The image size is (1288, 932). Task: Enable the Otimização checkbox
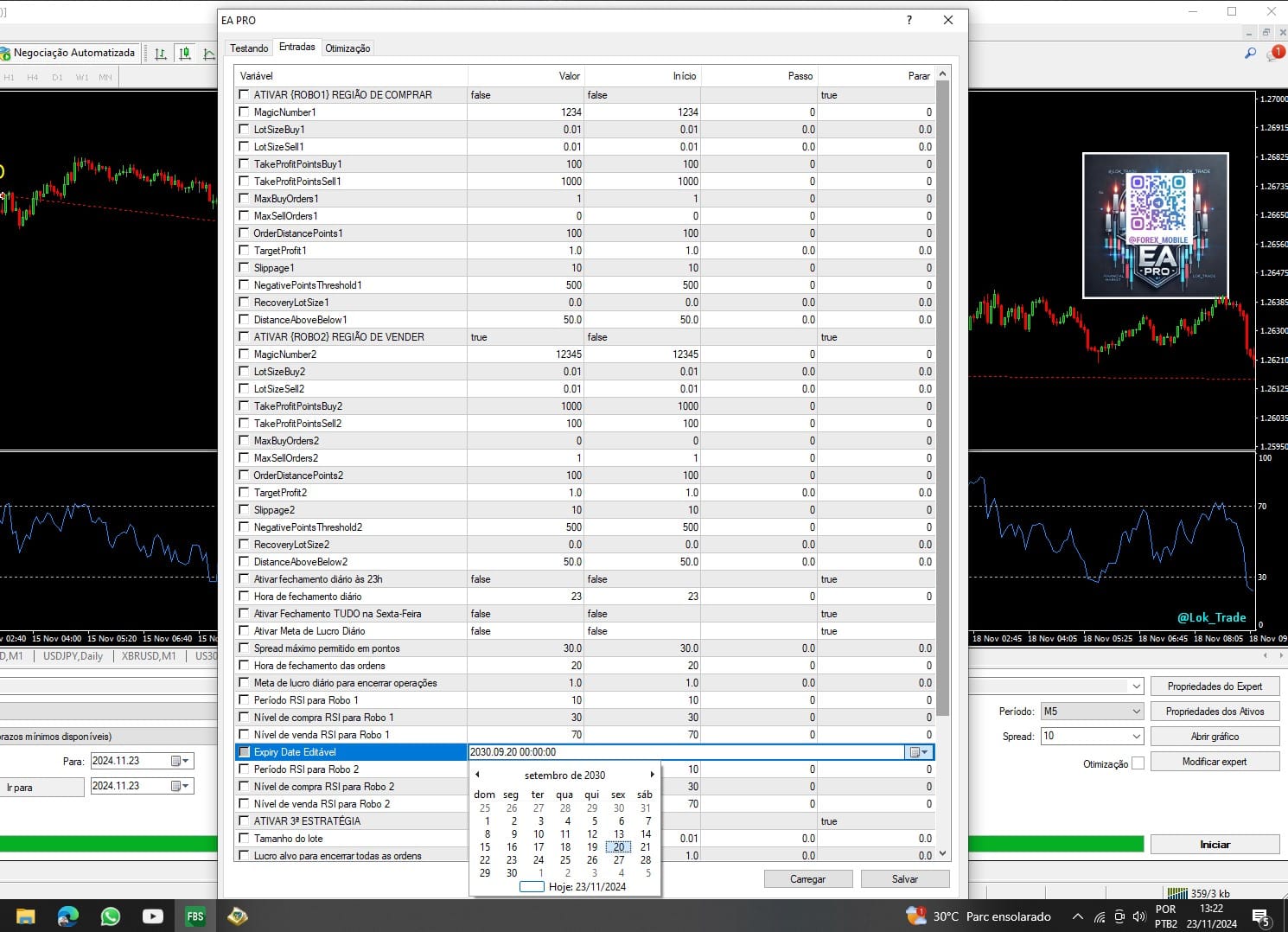click(1138, 763)
